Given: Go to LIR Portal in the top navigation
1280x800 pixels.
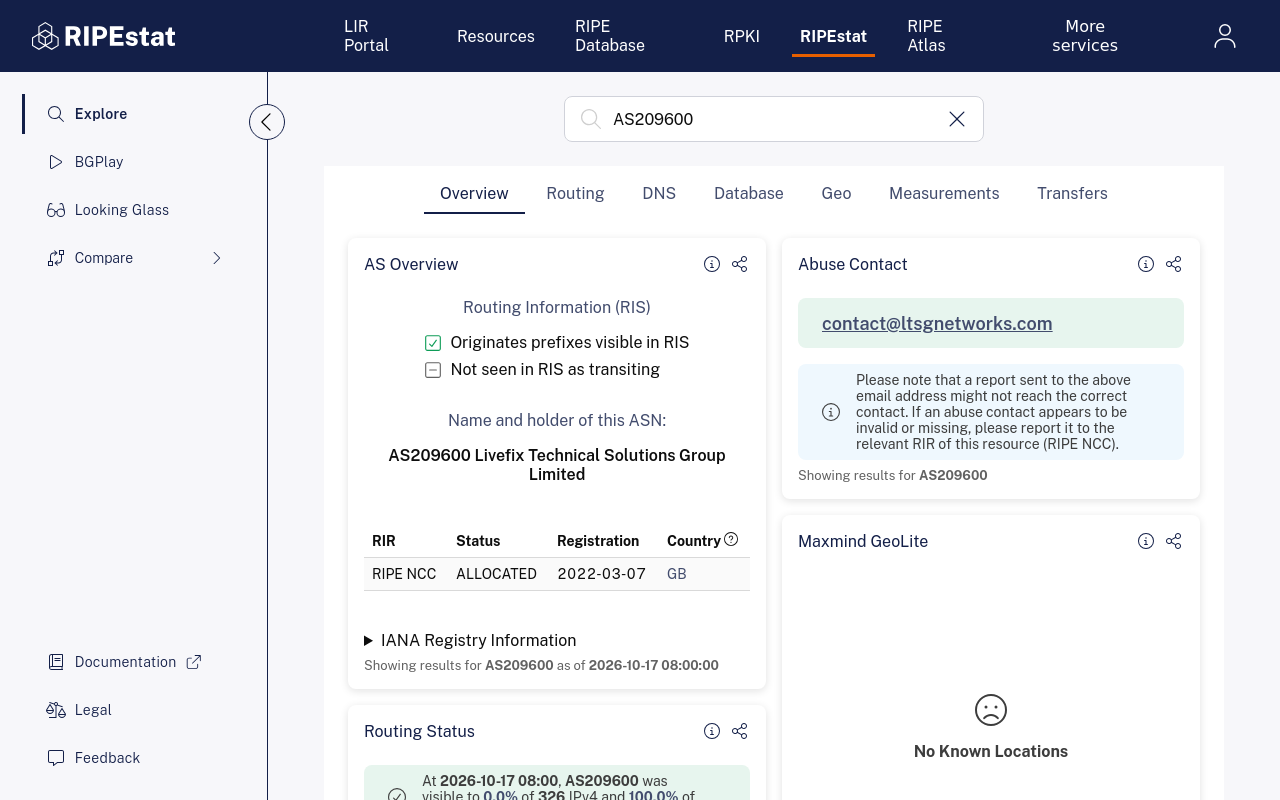Looking at the screenshot, I should 366,36.
